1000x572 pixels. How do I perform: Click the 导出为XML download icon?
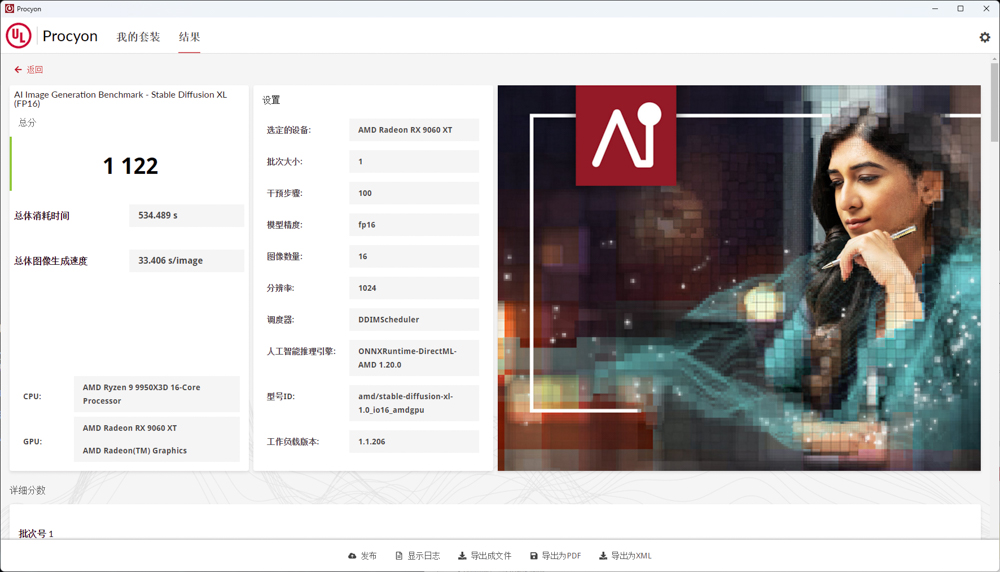[x=603, y=556]
